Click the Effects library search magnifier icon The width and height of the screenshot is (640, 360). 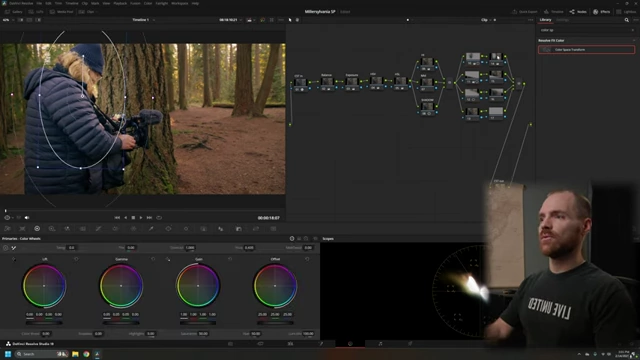pyautogui.click(x=627, y=20)
